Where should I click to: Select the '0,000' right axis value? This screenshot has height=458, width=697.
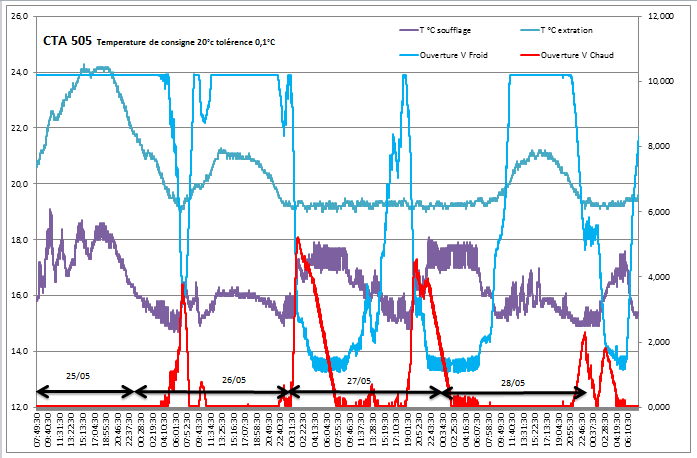click(x=659, y=407)
